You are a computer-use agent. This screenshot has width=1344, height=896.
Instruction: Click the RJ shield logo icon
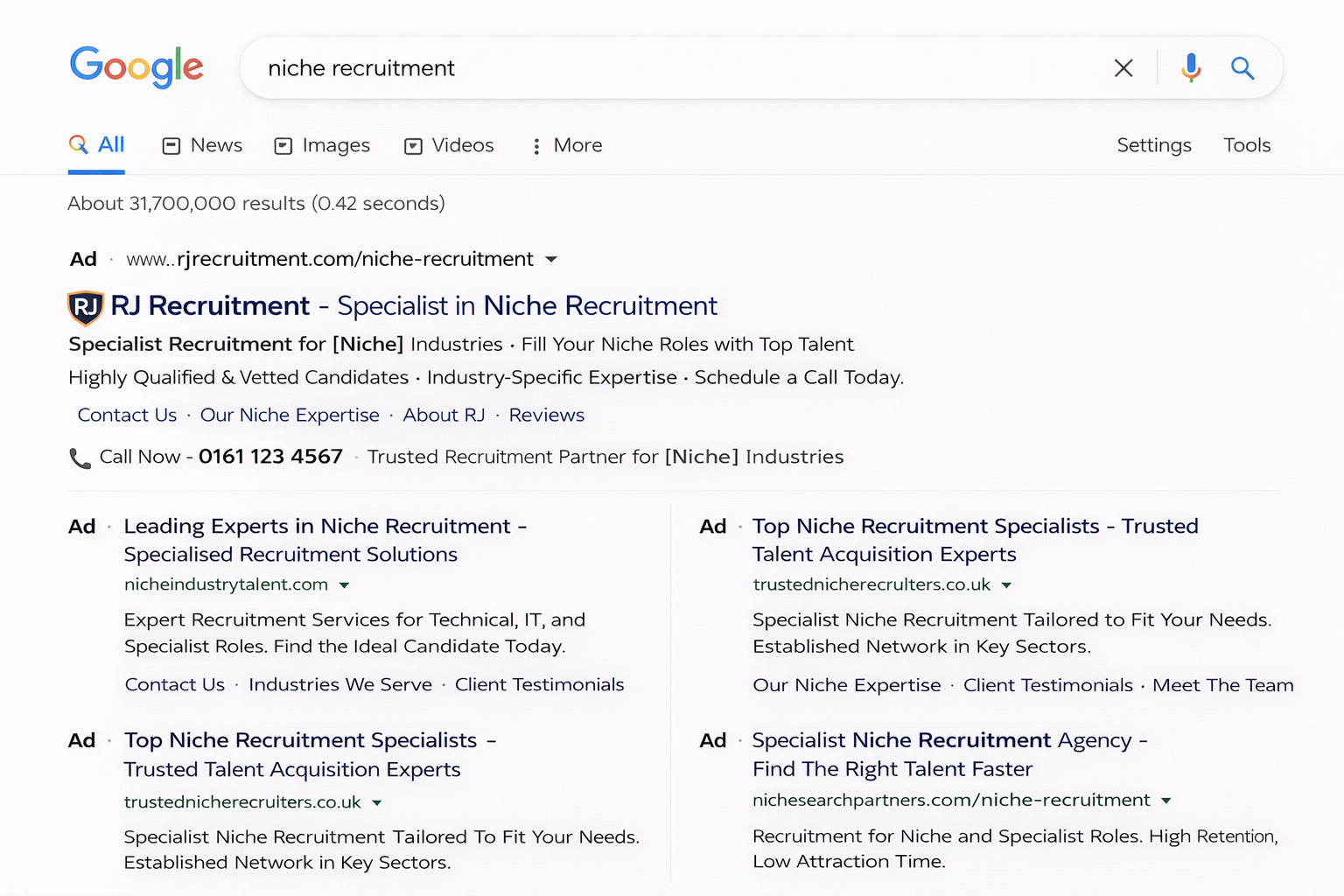86,307
